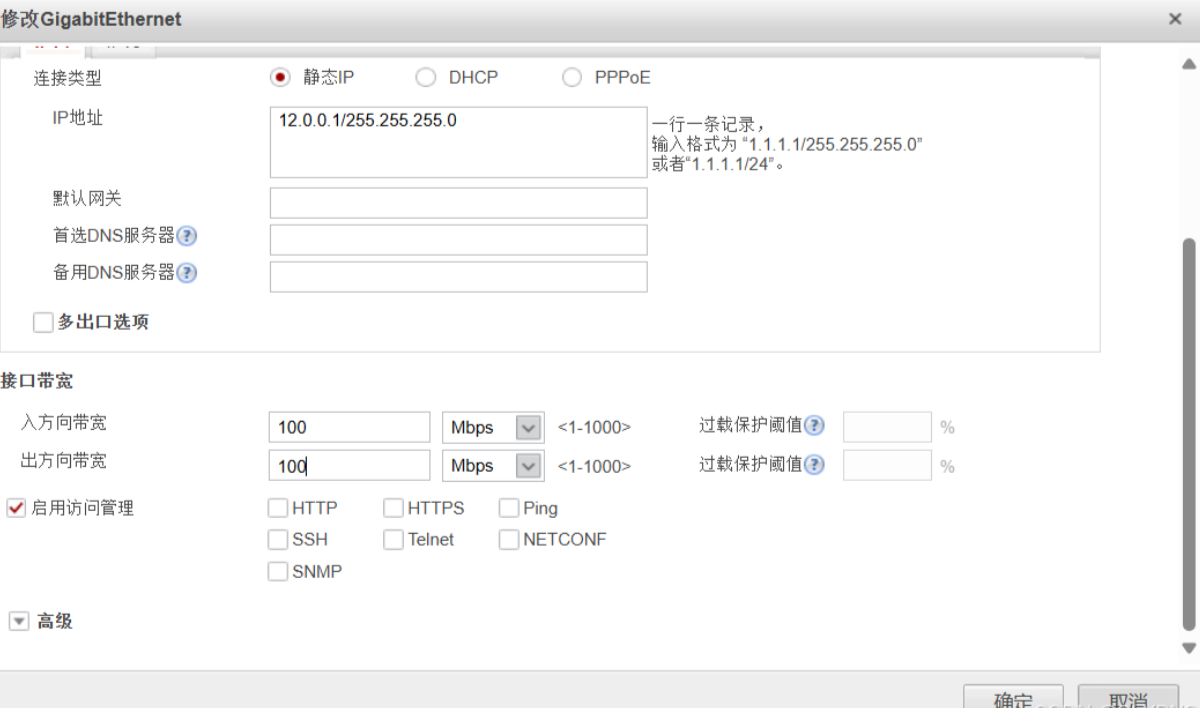Click the inbound <1-1000> range hint
1200x708 pixels.
tap(594, 427)
